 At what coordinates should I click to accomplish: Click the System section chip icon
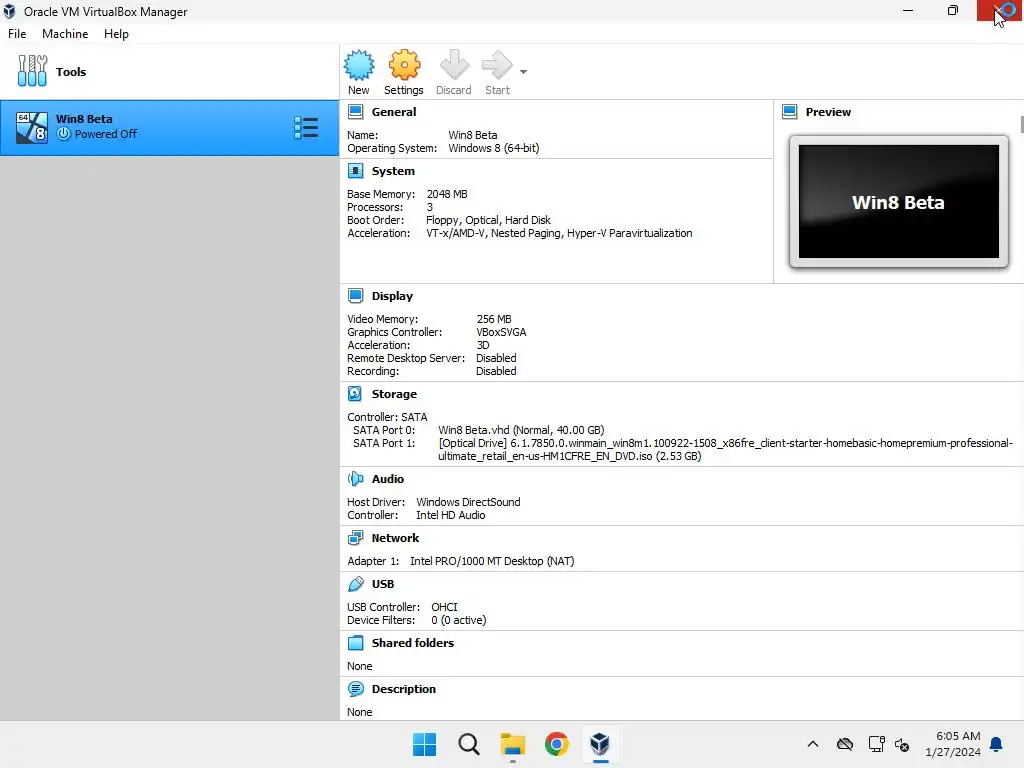click(x=355, y=171)
